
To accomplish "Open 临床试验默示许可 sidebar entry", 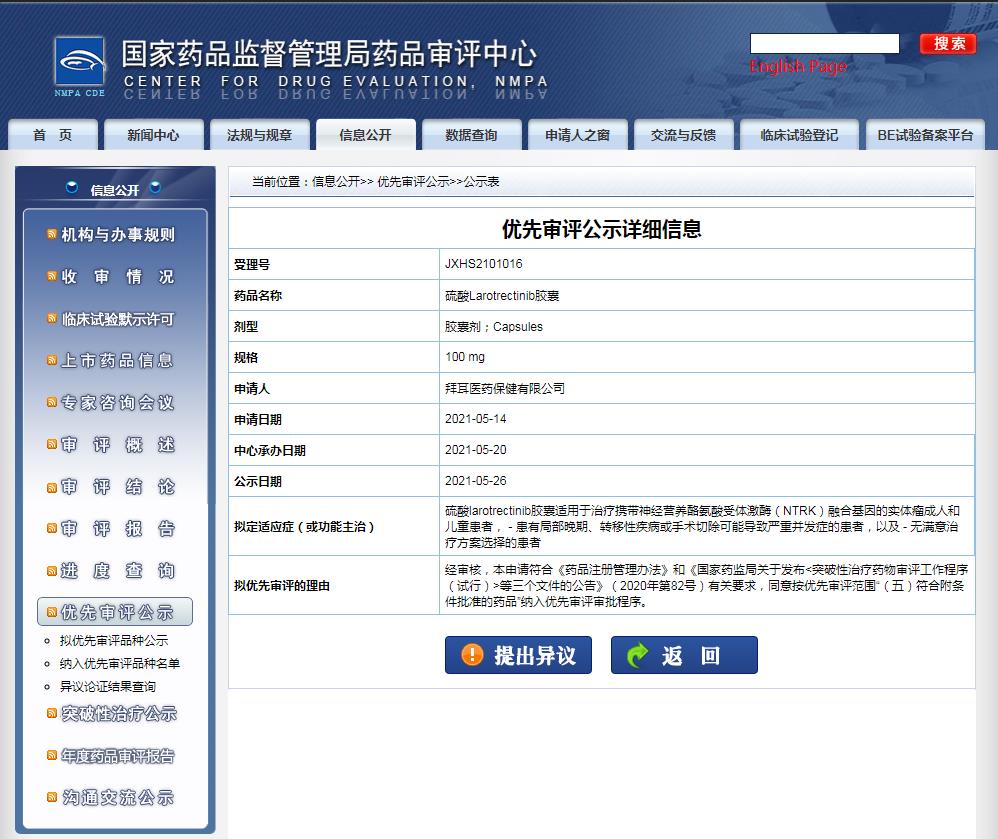I will tap(118, 318).
